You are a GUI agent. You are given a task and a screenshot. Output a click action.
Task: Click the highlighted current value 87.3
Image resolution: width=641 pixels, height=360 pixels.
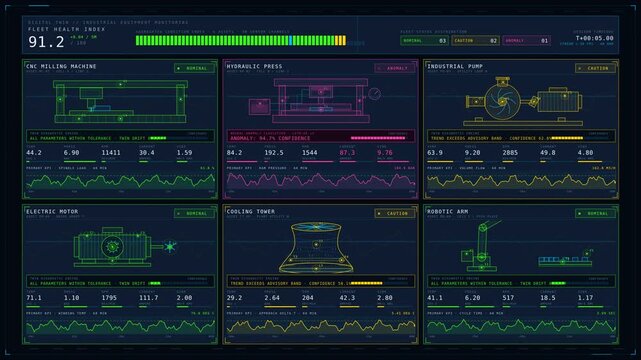click(347, 152)
